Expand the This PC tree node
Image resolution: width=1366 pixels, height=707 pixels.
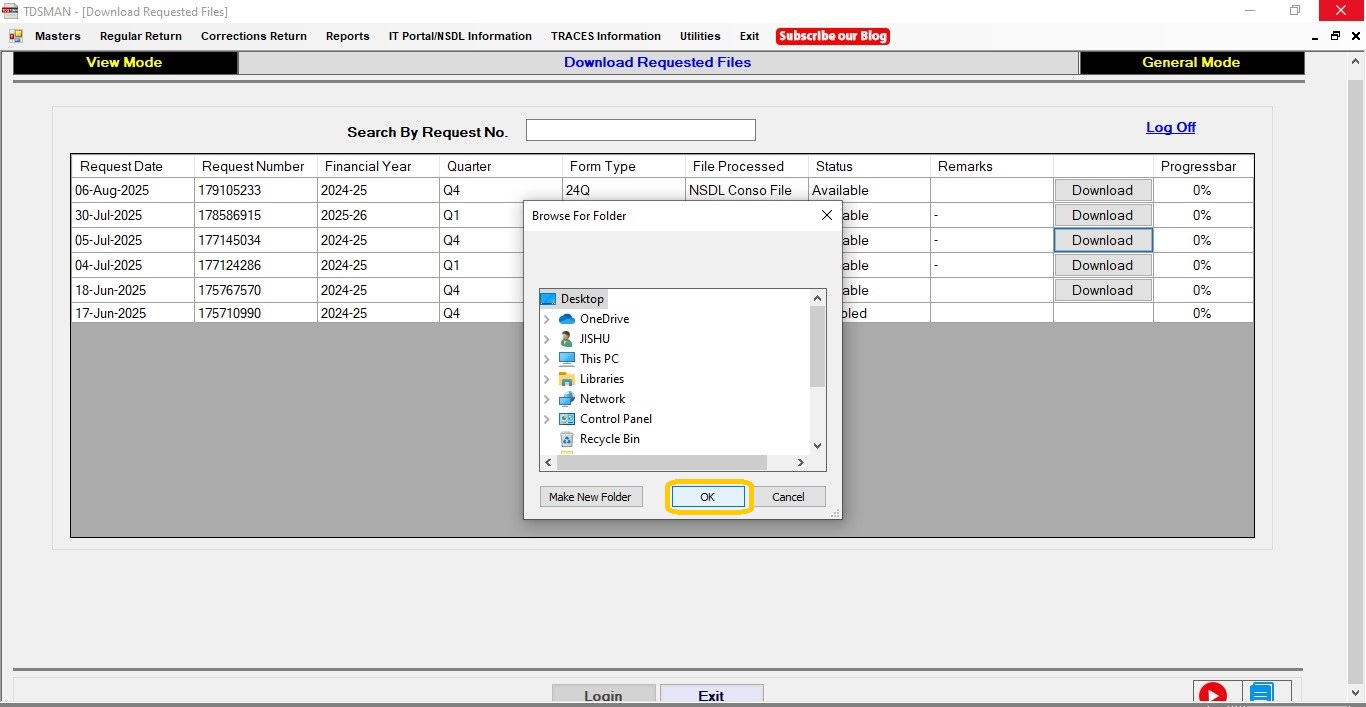click(547, 359)
